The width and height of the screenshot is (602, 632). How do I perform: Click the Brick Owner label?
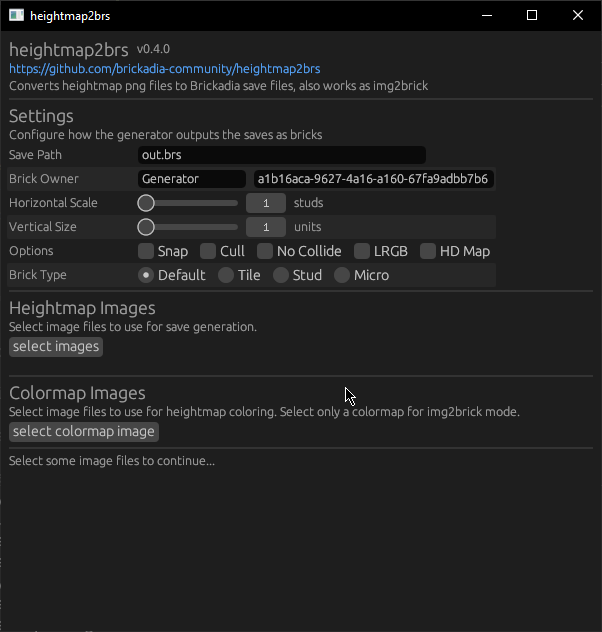tap(44, 179)
